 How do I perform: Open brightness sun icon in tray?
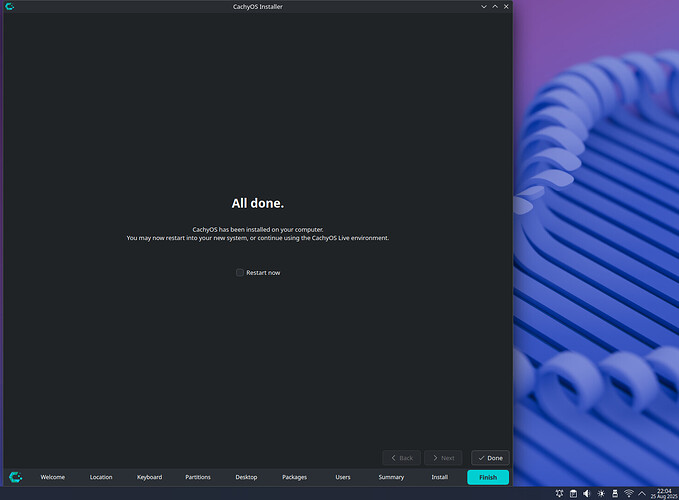tap(601, 493)
